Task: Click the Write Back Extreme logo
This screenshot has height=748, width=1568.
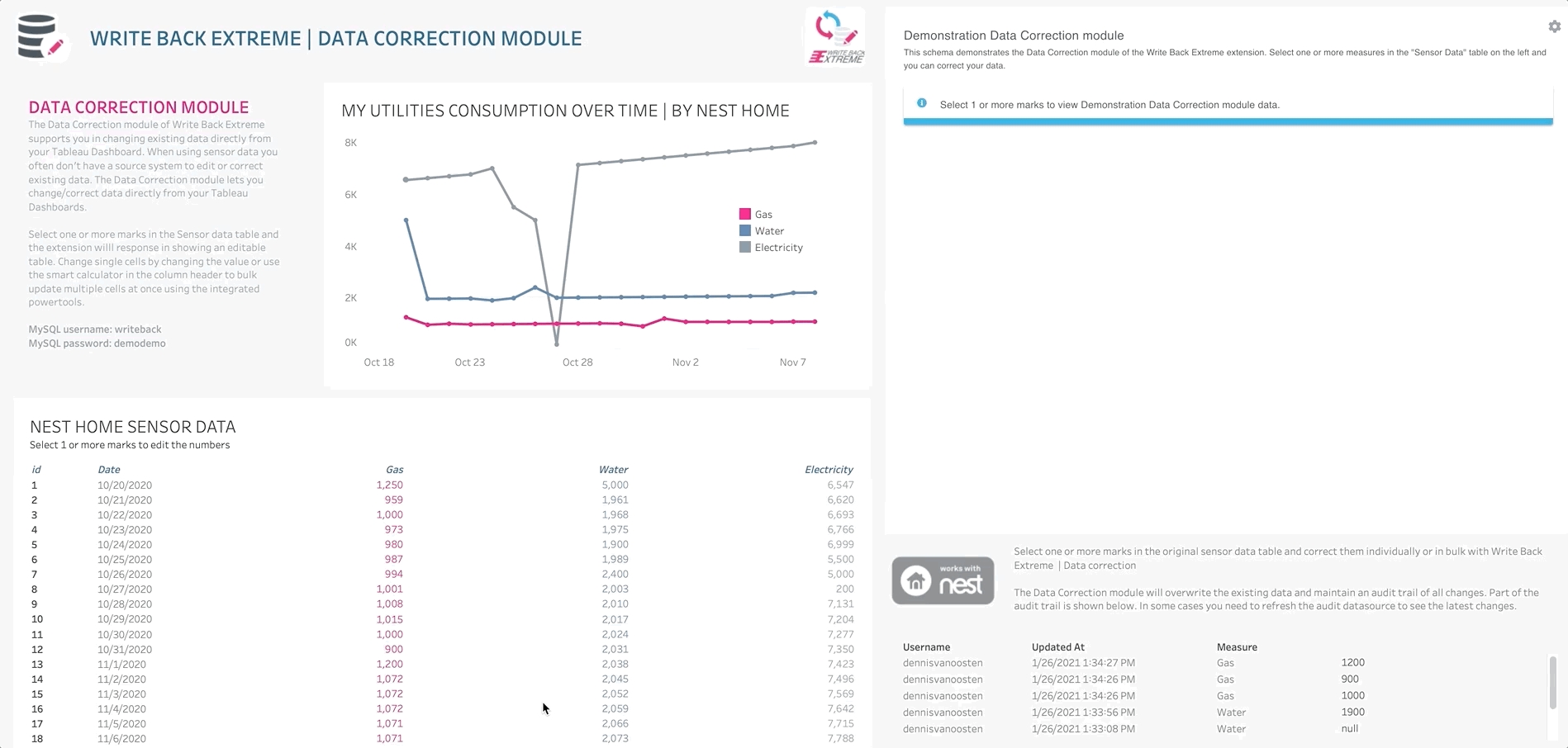Action: click(835, 37)
